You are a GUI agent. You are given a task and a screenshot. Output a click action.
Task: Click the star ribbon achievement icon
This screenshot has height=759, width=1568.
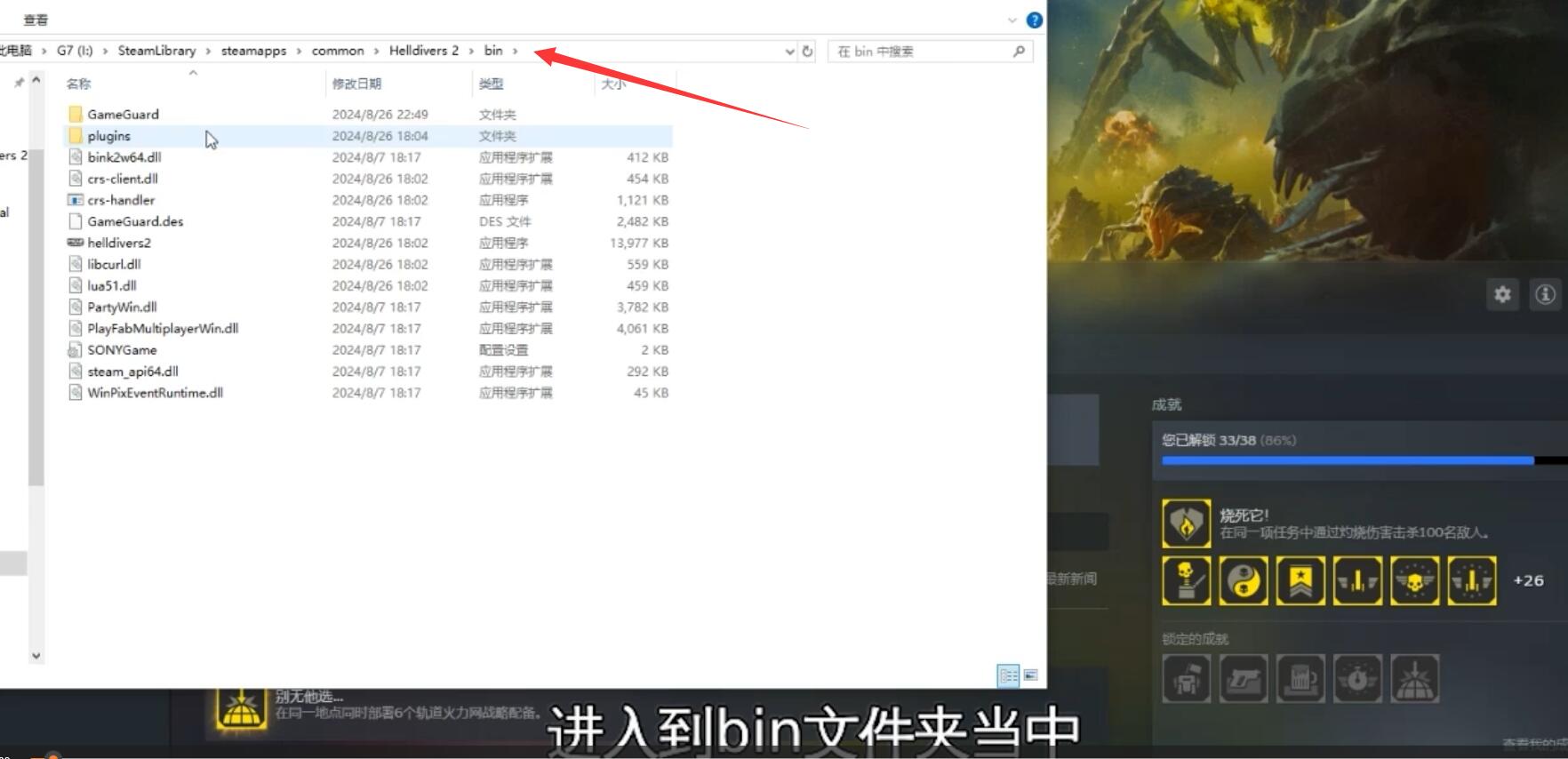(x=1300, y=581)
